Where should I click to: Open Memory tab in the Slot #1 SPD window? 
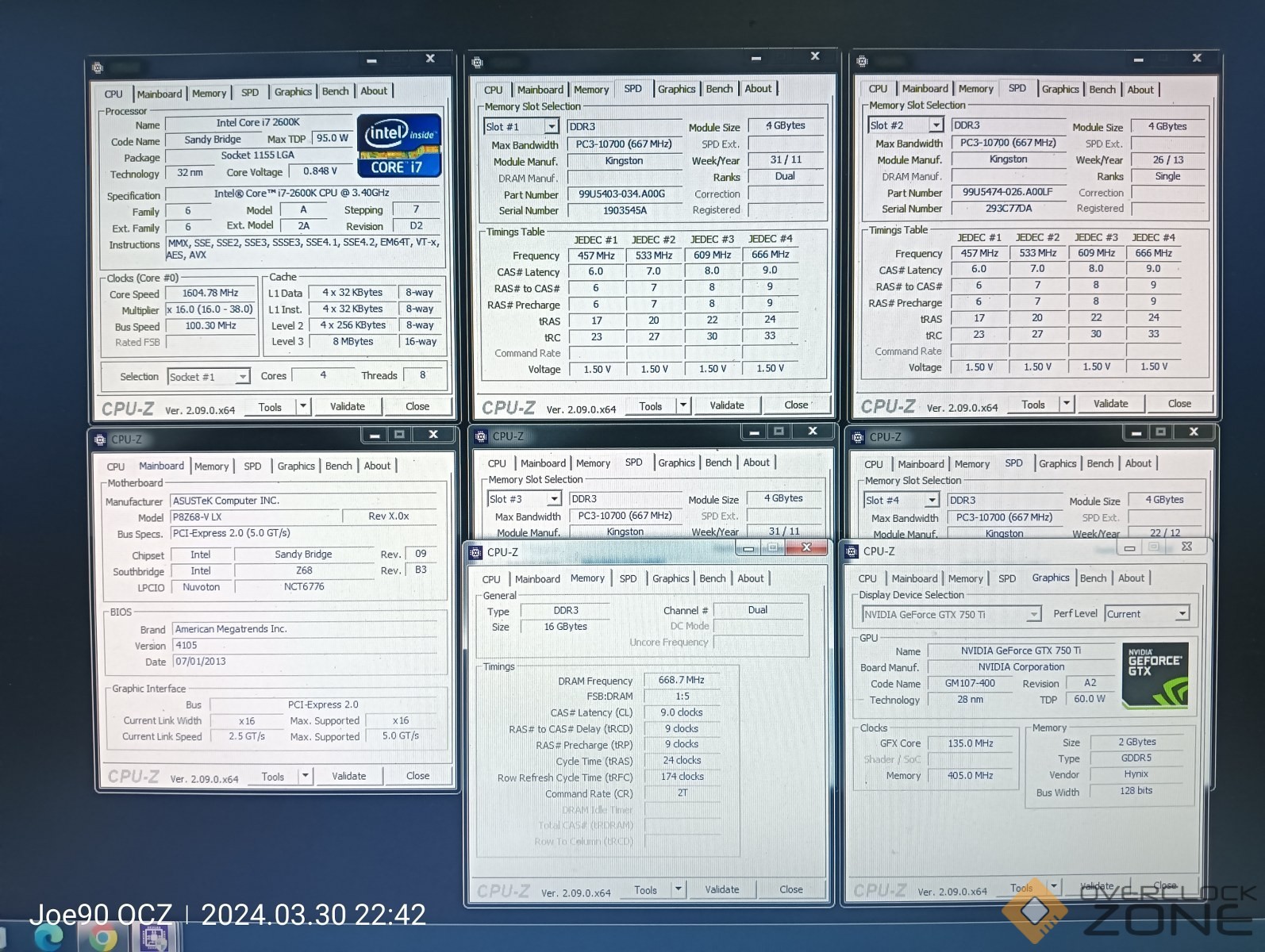pos(591,90)
